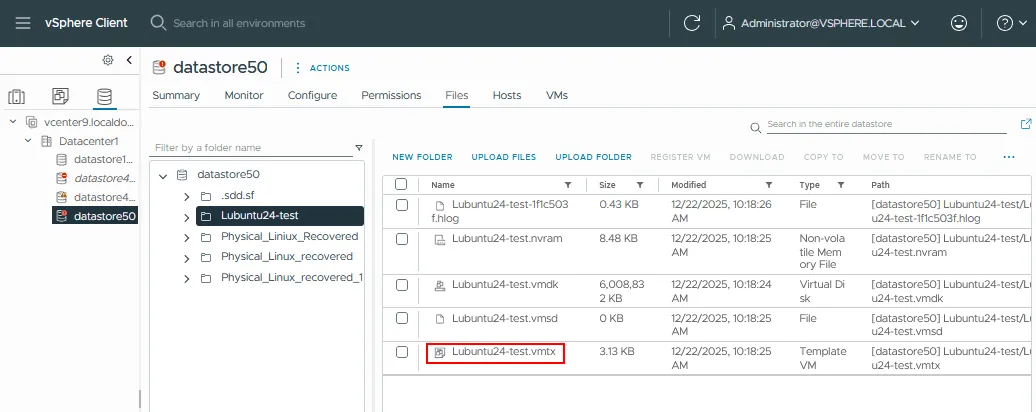
Task: Open the help question mark menu
Action: (1012, 23)
